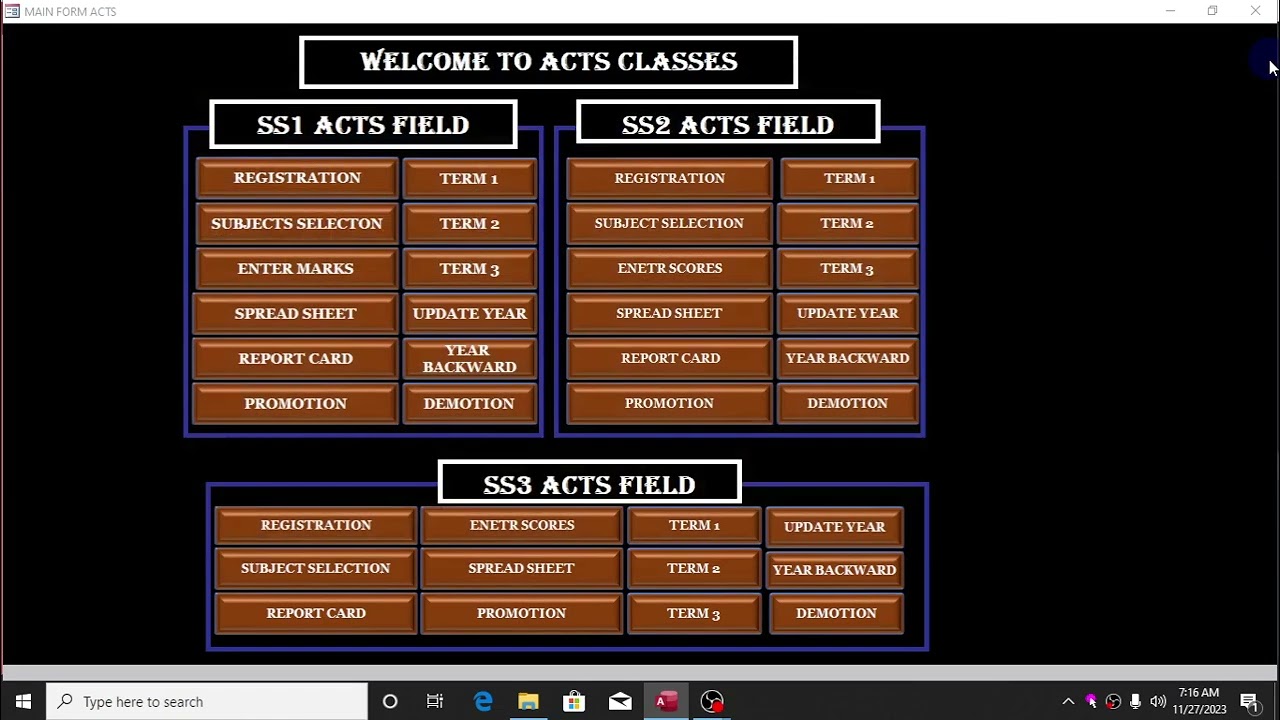This screenshot has width=1280, height=720.
Task: Select SS3 TERM 1 button
Action: click(x=694, y=525)
